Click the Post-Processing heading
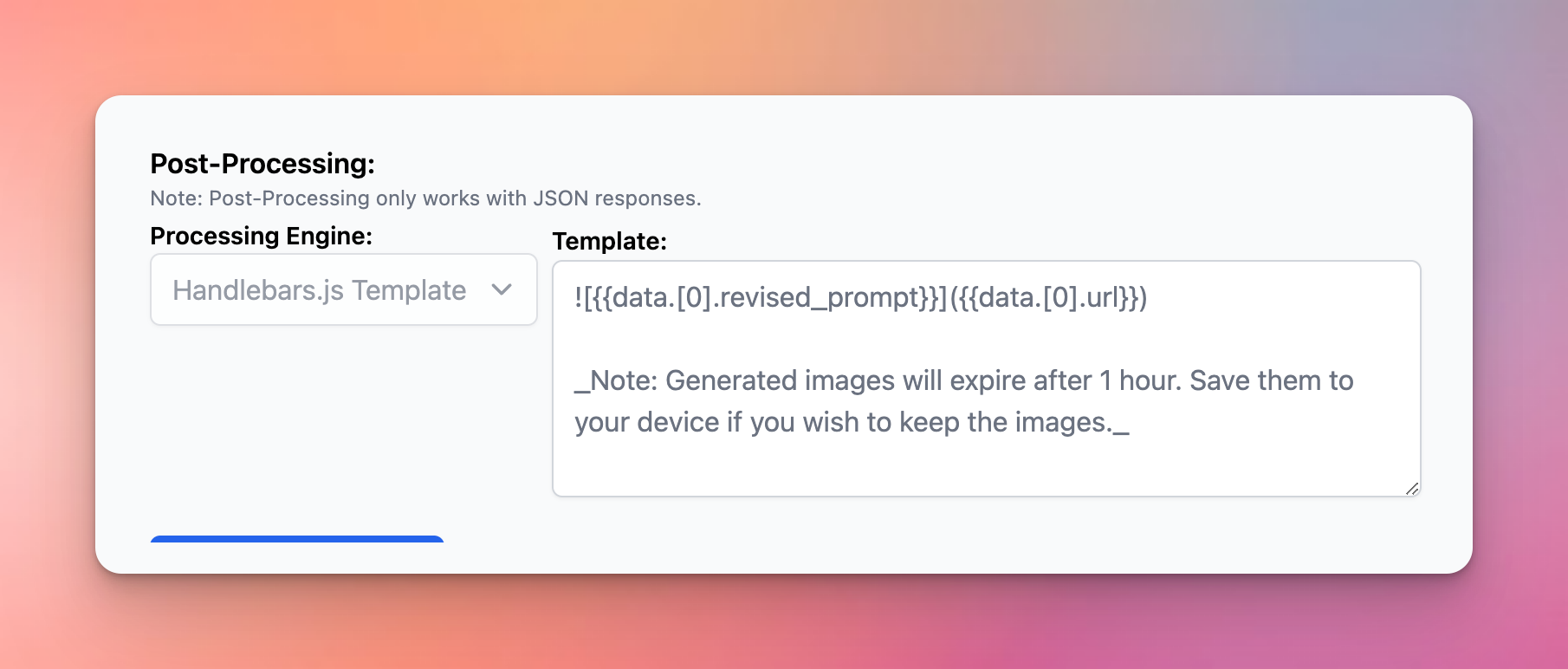Viewport: 1568px width, 669px height. click(262, 164)
